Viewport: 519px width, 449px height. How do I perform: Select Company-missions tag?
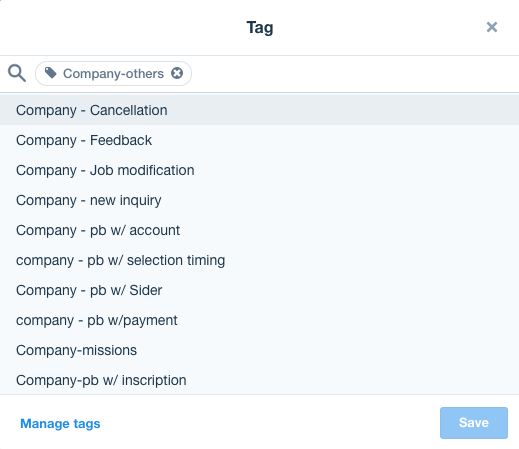[x=259, y=350]
